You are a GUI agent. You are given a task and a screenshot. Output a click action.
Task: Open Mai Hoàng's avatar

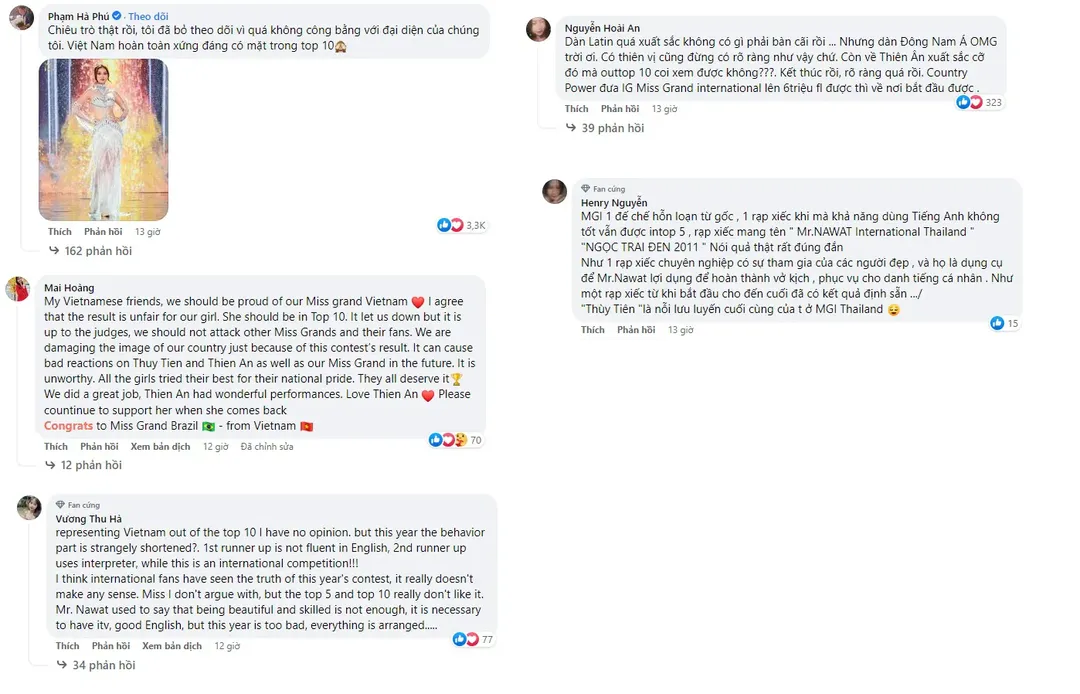(18, 289)
